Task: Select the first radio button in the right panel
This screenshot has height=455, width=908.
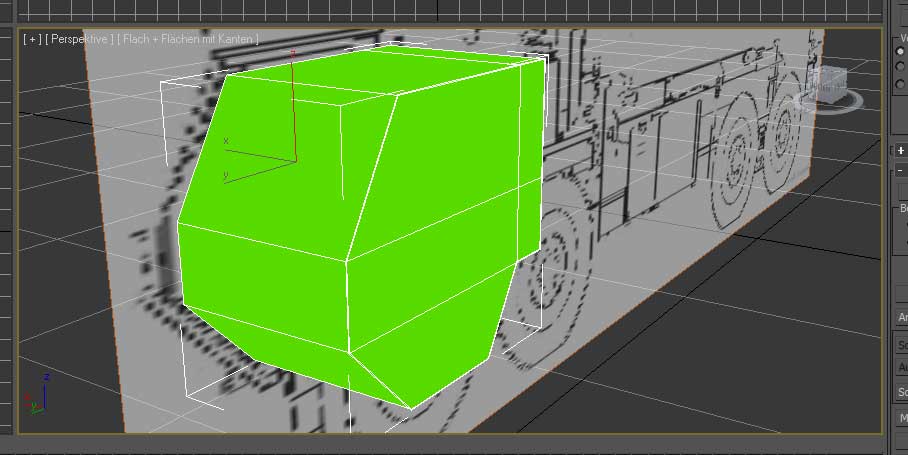Action: [x=901, y=50]
